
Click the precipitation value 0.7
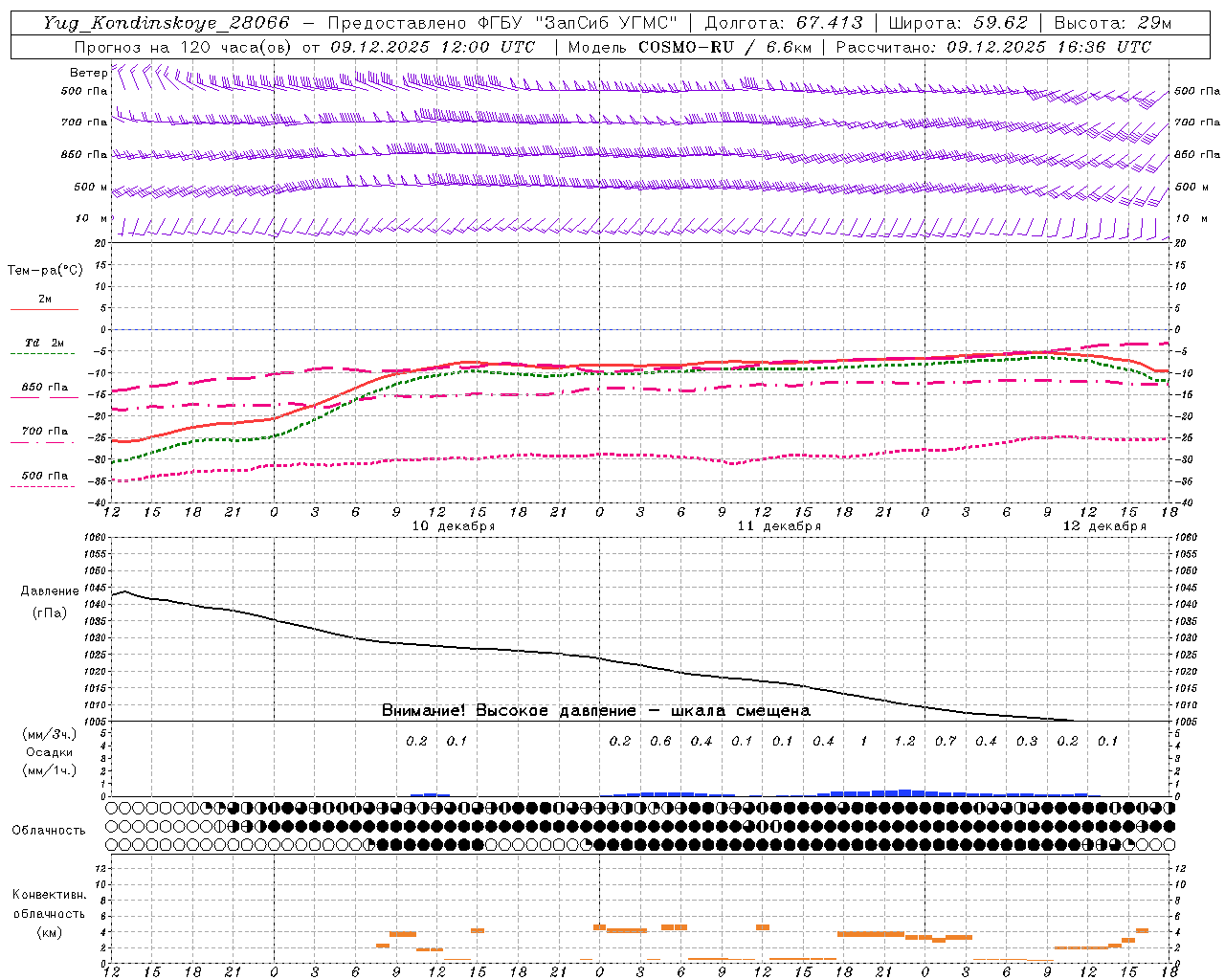[x=946, y=741]
